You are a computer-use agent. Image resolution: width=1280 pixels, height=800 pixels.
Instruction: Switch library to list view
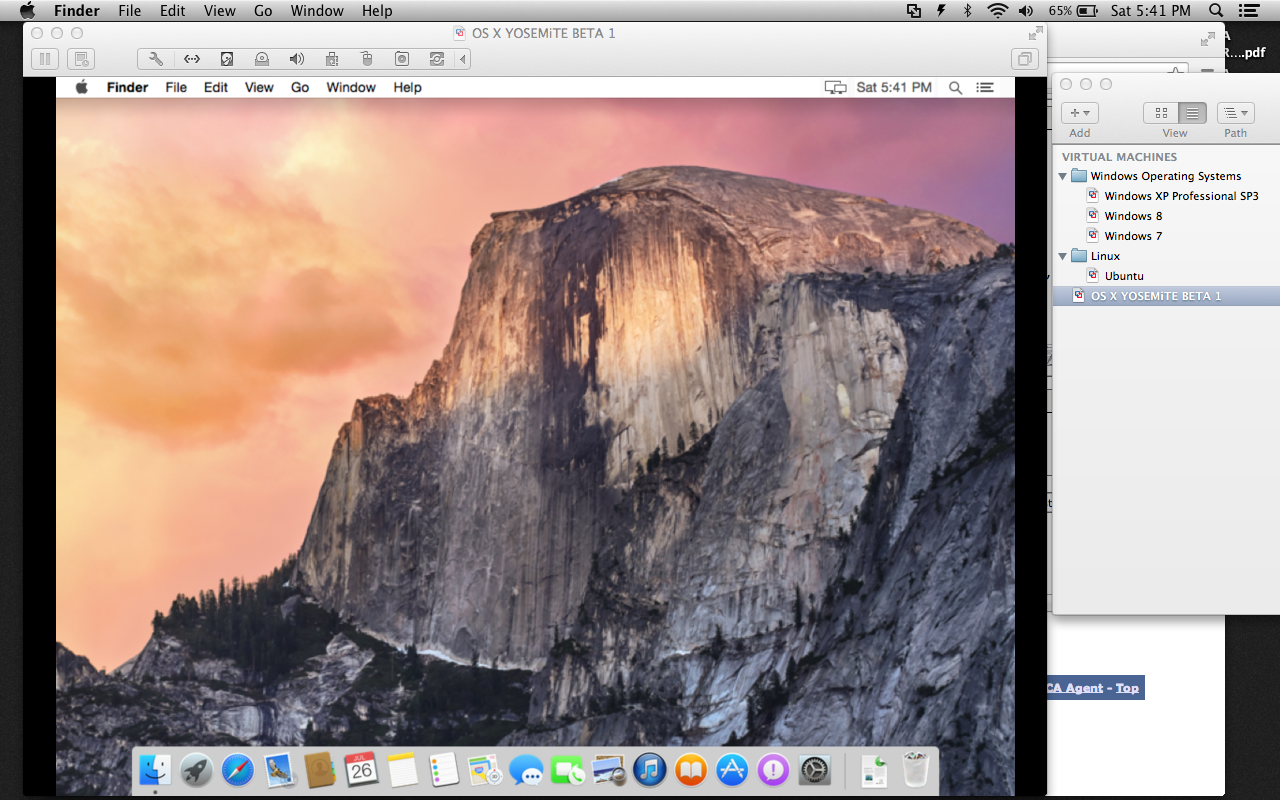(x=1192, y=113)
